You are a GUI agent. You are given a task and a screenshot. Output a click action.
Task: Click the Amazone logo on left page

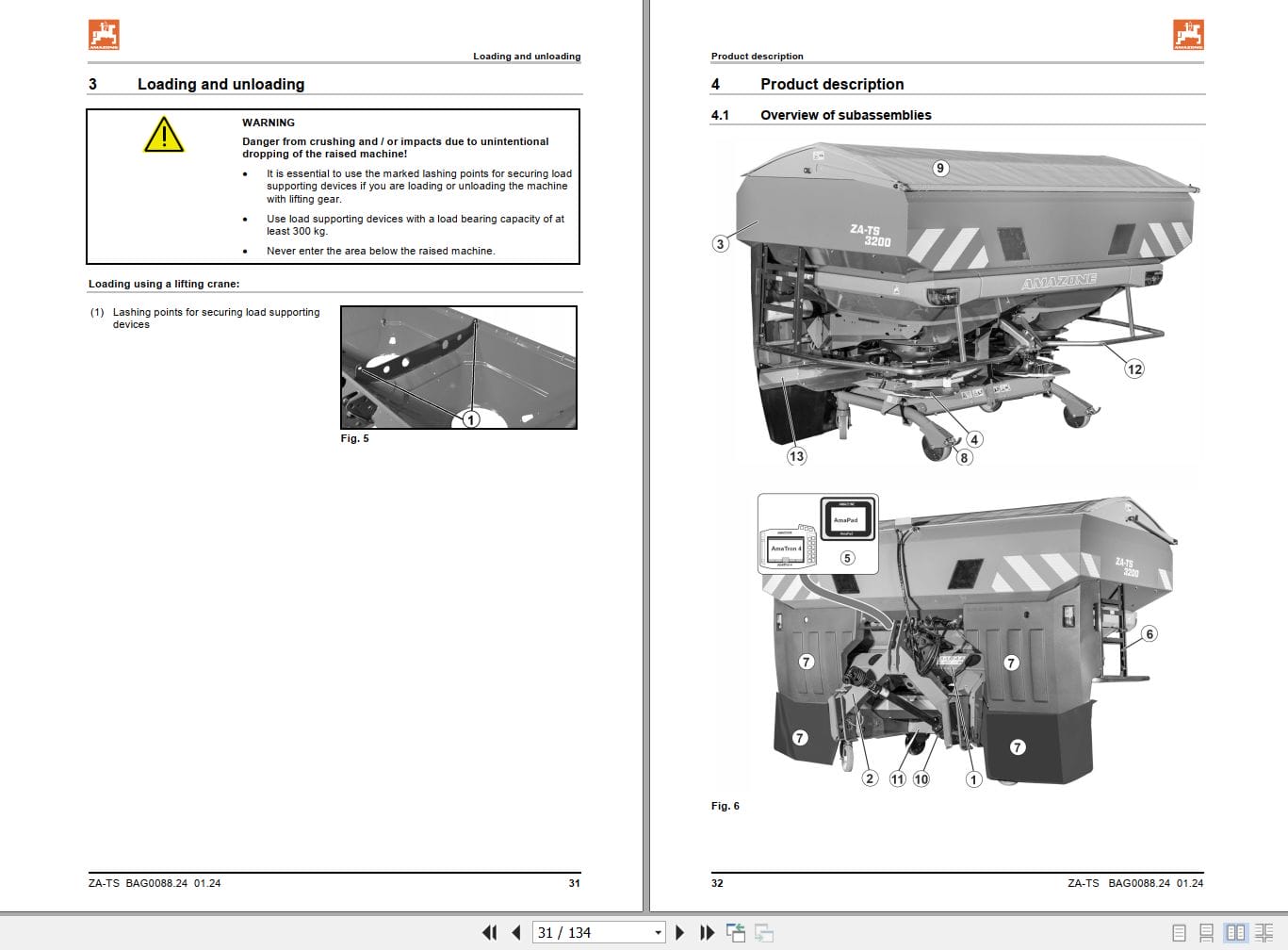pos(105,35)
